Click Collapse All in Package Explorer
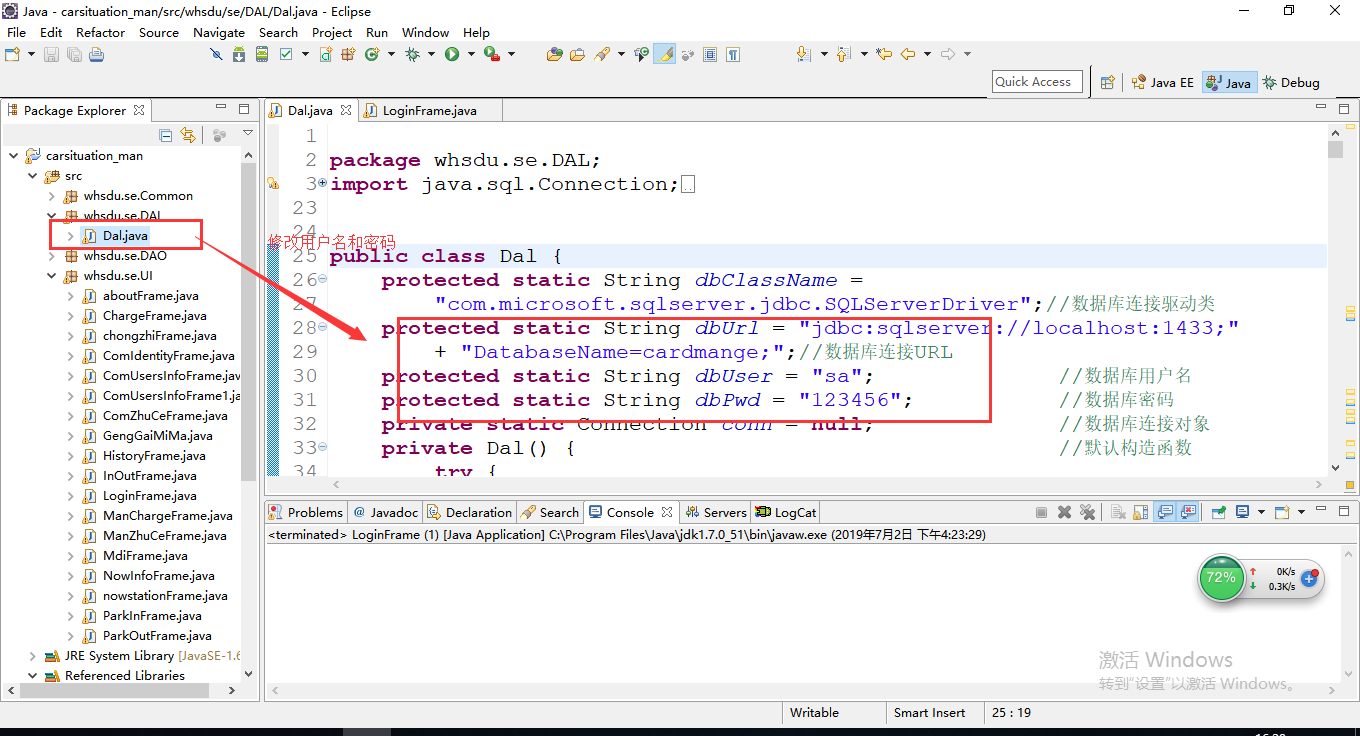Viewport: 1360px width, 736px height. point(166,135)
